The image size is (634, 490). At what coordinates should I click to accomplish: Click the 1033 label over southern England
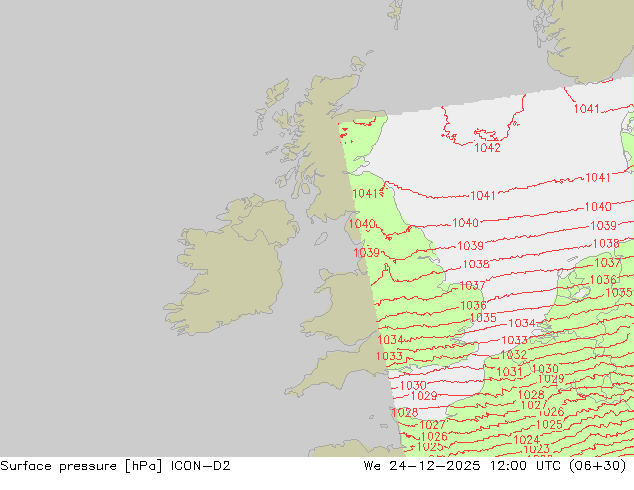[x=389, y=356]
